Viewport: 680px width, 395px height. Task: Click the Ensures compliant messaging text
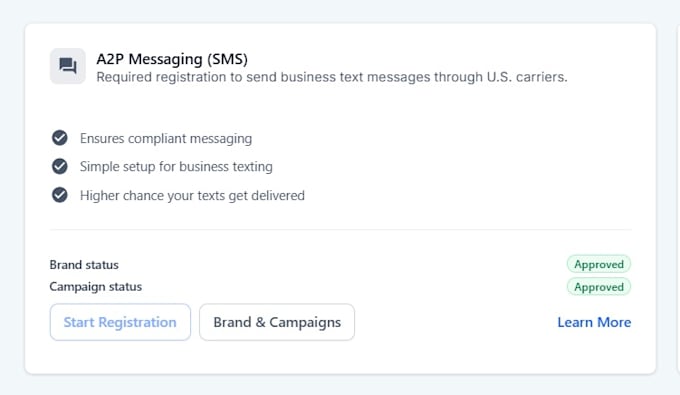[x=166, y=138]
